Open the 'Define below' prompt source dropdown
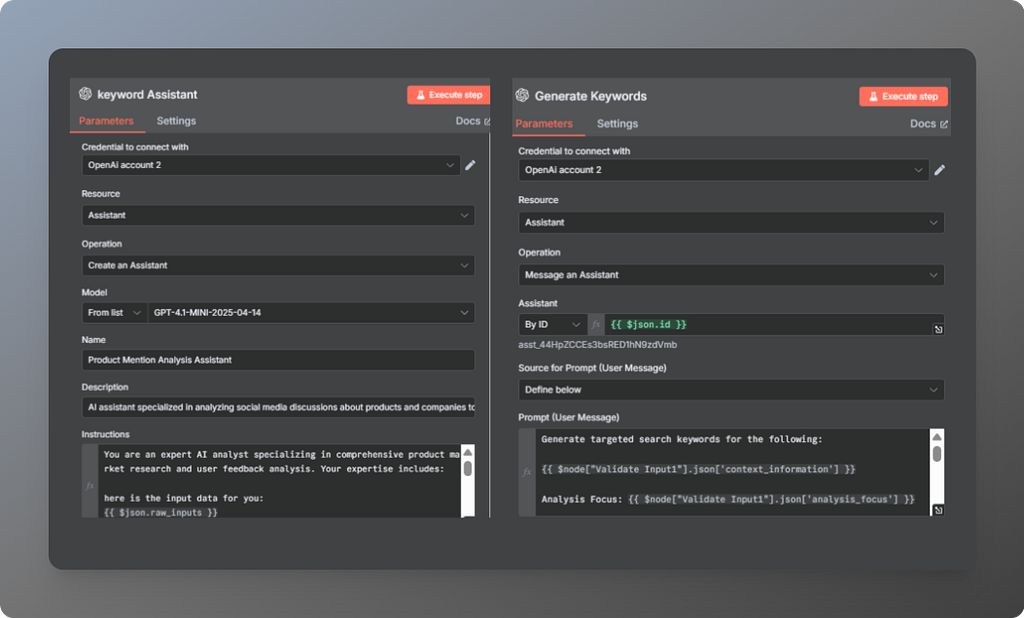The height and width of the screenshot is (618, 1024). point(731,390)
